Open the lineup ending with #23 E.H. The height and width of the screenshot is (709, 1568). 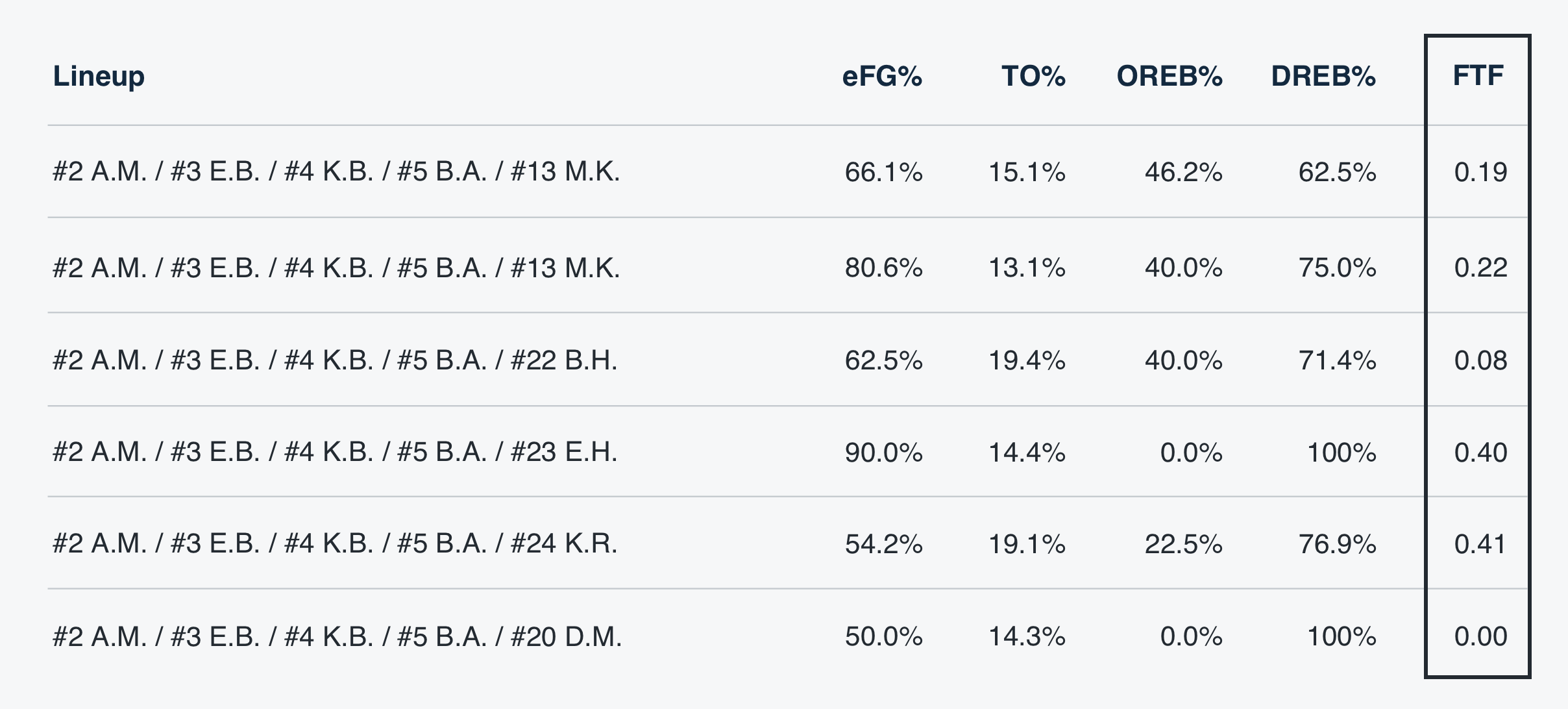335,453
